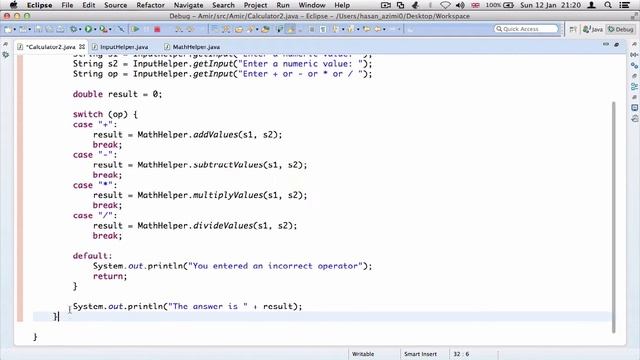
Task: Open the Apple menu
Action: 13,5
